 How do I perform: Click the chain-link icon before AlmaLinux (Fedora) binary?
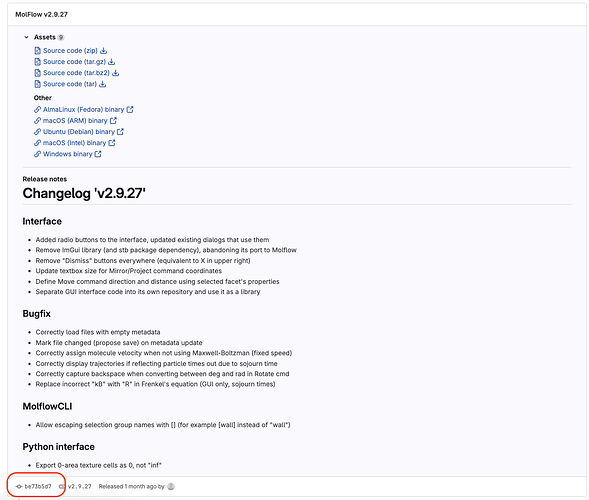coord(37,110)
